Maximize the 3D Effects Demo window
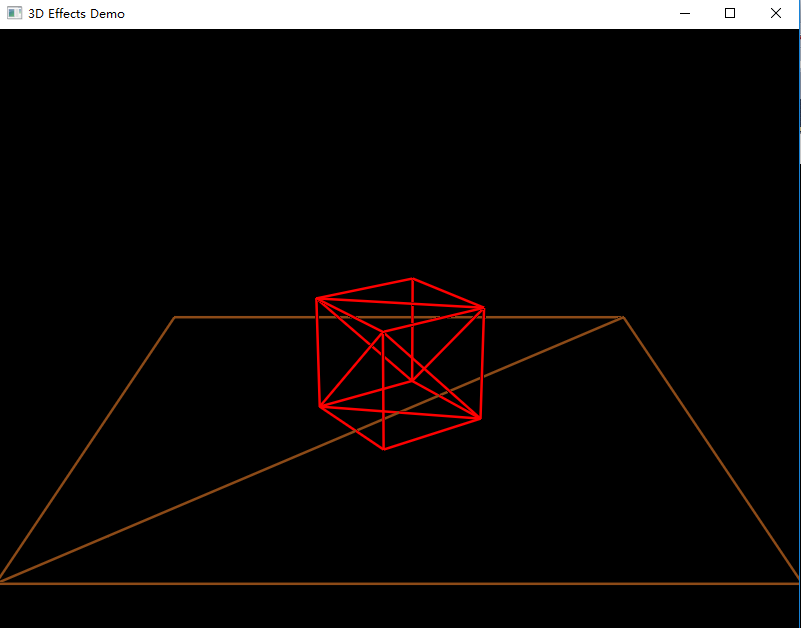Viewport: 801px width, 628px height. 729,13
